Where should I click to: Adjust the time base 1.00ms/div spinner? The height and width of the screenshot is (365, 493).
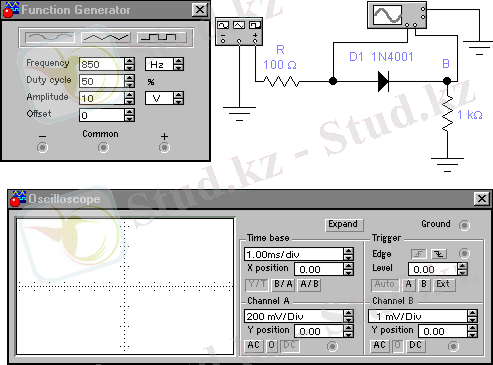point(348,254)
